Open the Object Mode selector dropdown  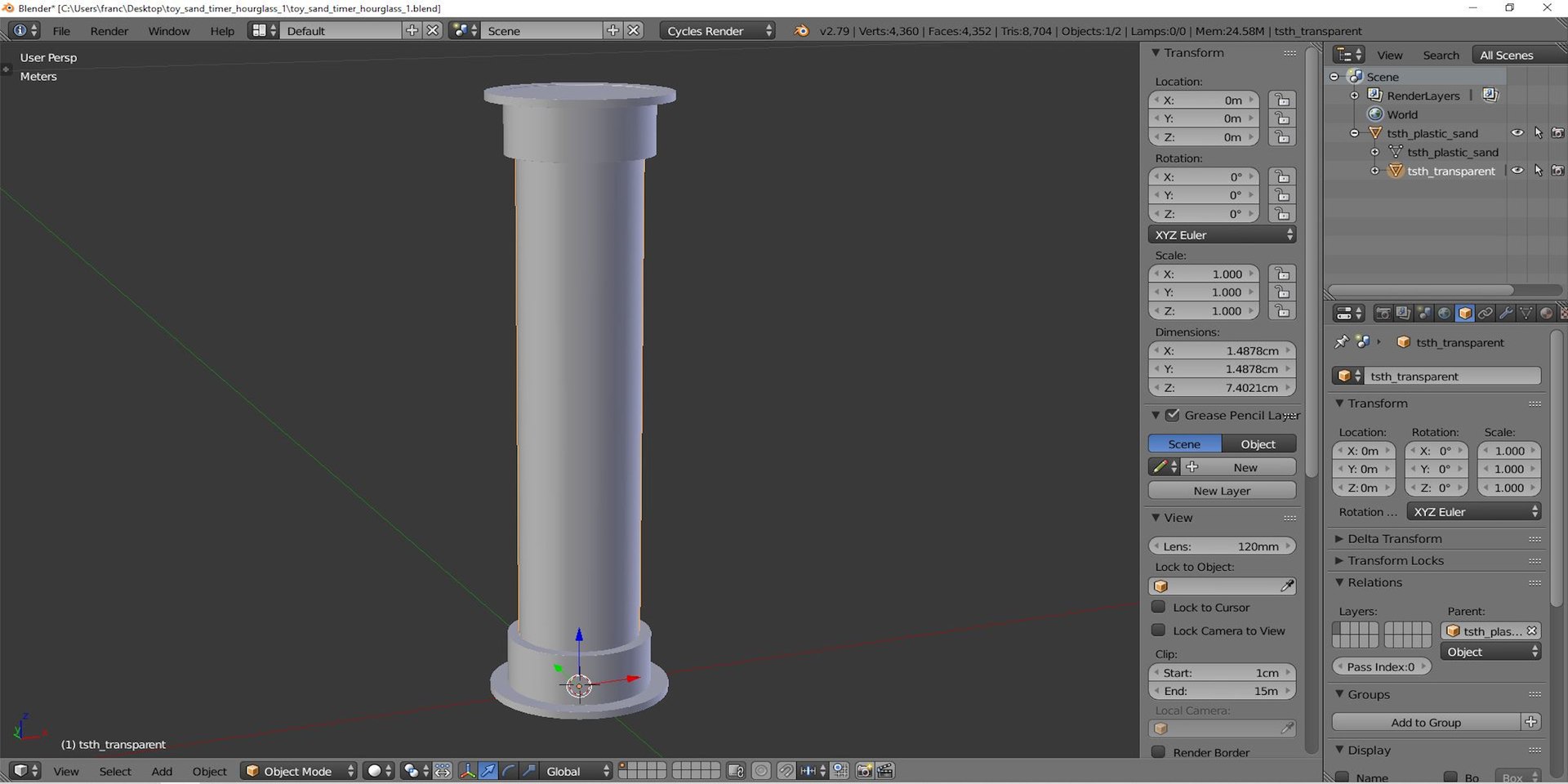point(299,771)
